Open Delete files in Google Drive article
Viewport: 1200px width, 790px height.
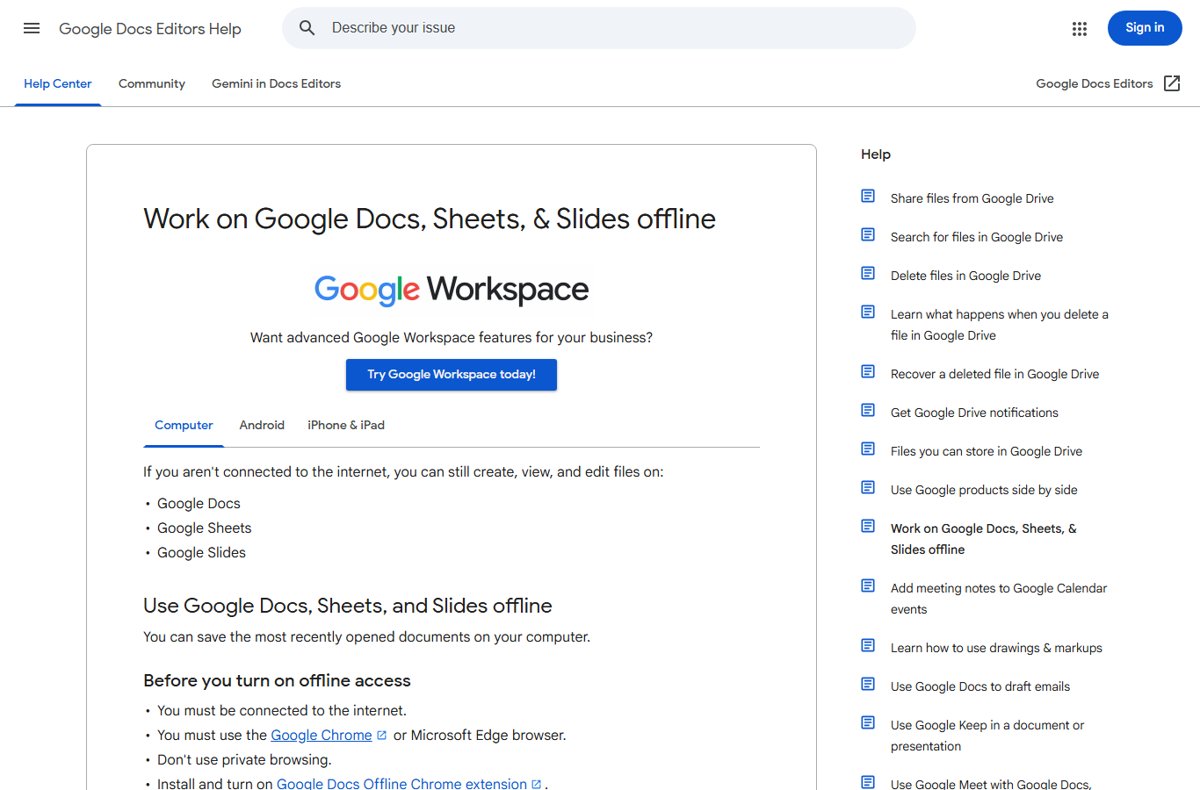coord(966,276)
